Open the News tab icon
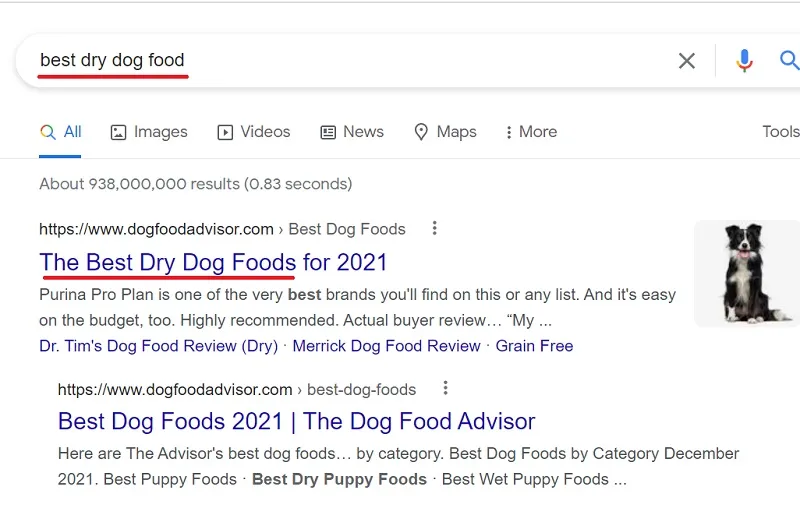The height and width of the screenshot is (508, 800). pyautogui.click(x=328, y=132)
